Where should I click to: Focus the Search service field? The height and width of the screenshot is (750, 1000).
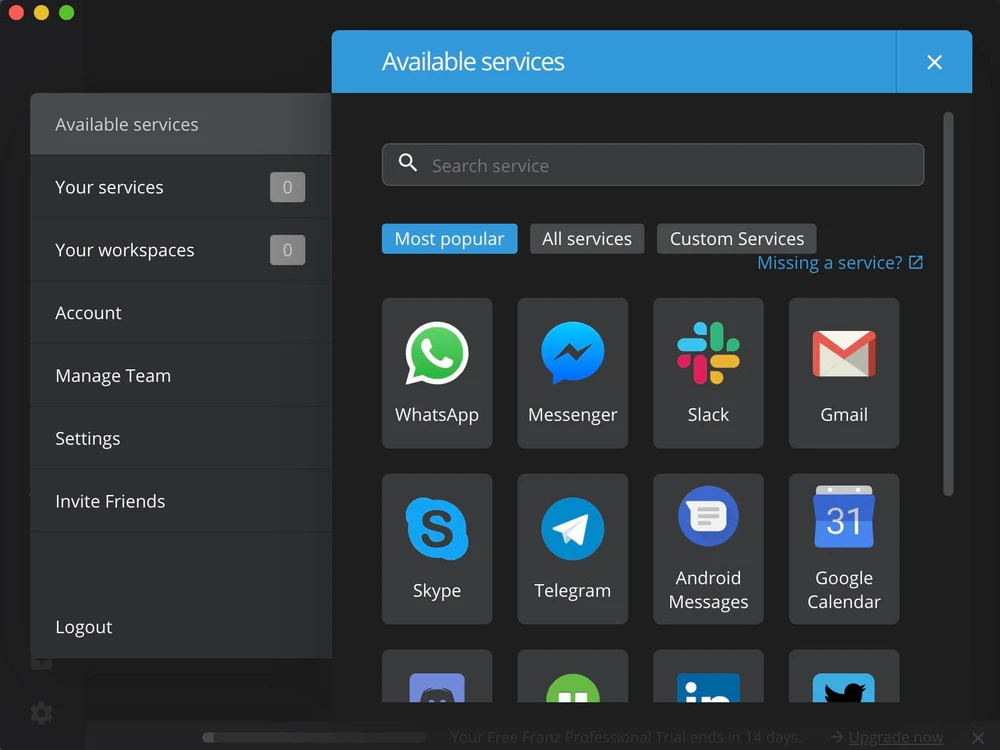coord(652,165)
